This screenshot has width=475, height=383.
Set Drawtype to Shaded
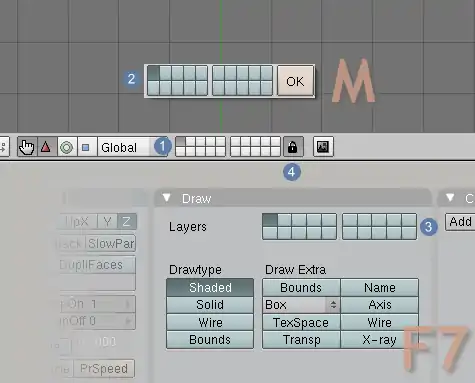coord(210,288)
